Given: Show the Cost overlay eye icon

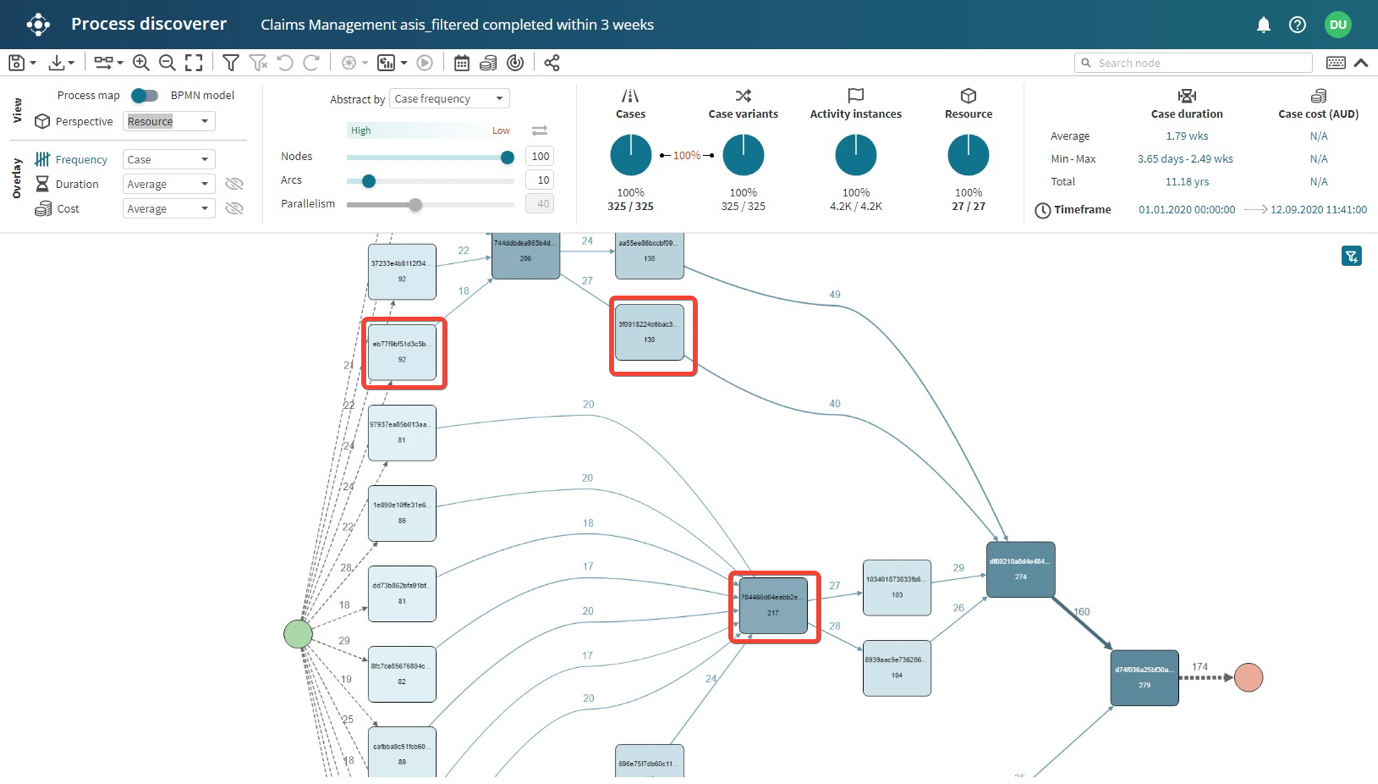Looking at the screenshot, I should pyautogui.click(x=234, y=209).
